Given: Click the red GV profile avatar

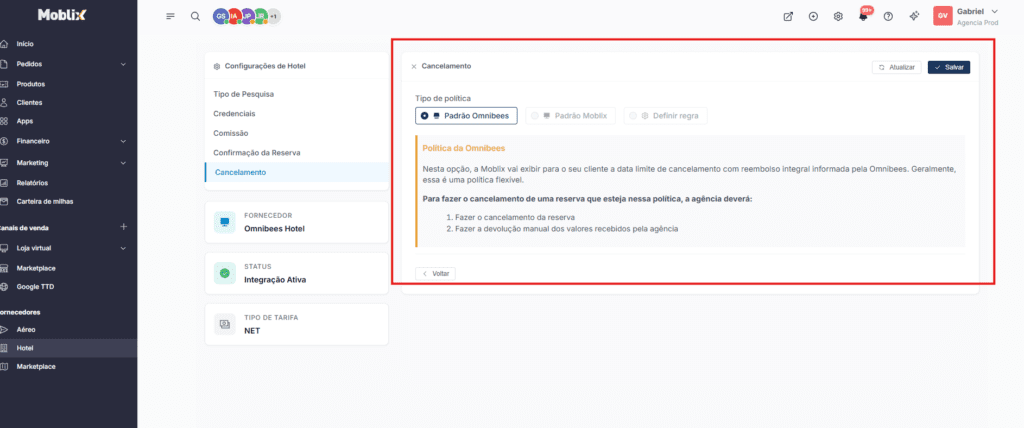Looking at the screenshot, I should point(943,16).
